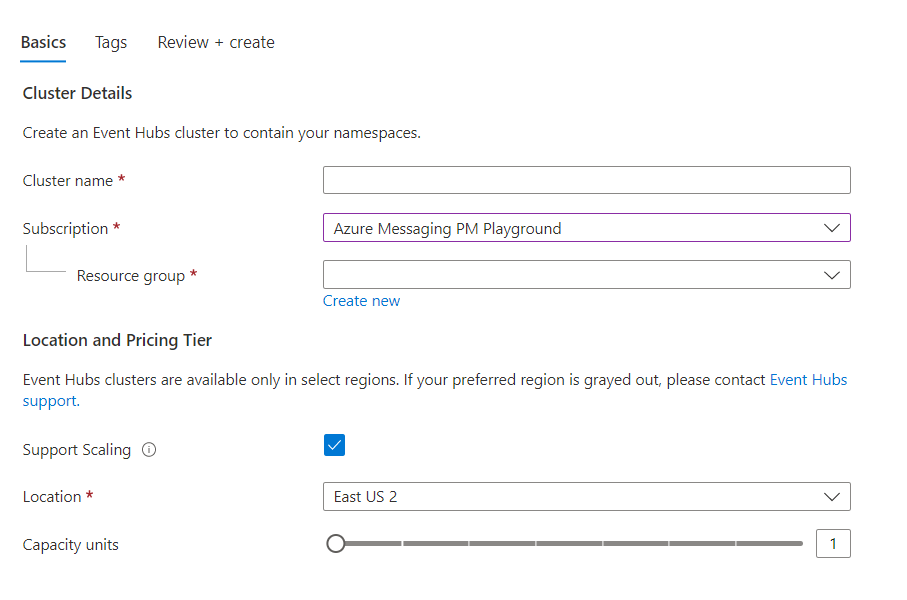Go to the Review + create tab
This screenshot has height=600, width=907.
(216, 42)
